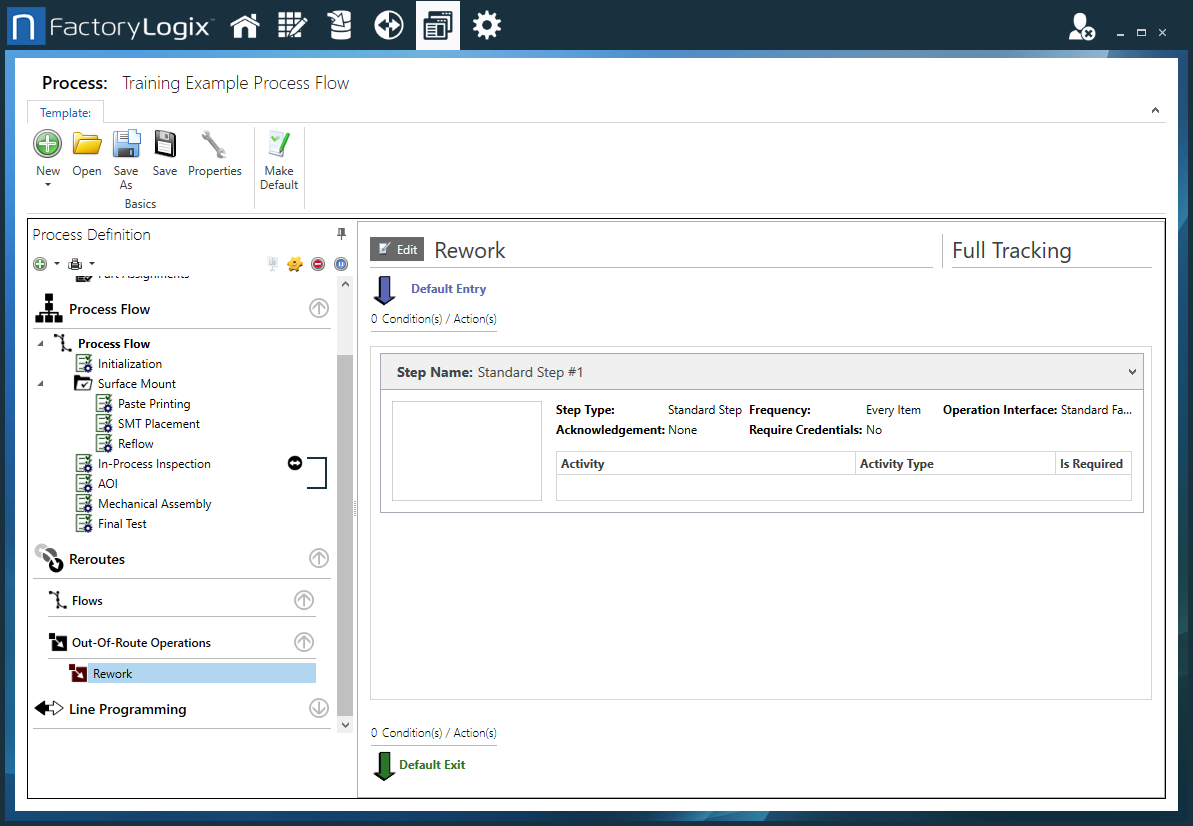The image size is (1193, 826).
Task: Collapse the Reroutes section
Action: point(319,558)
